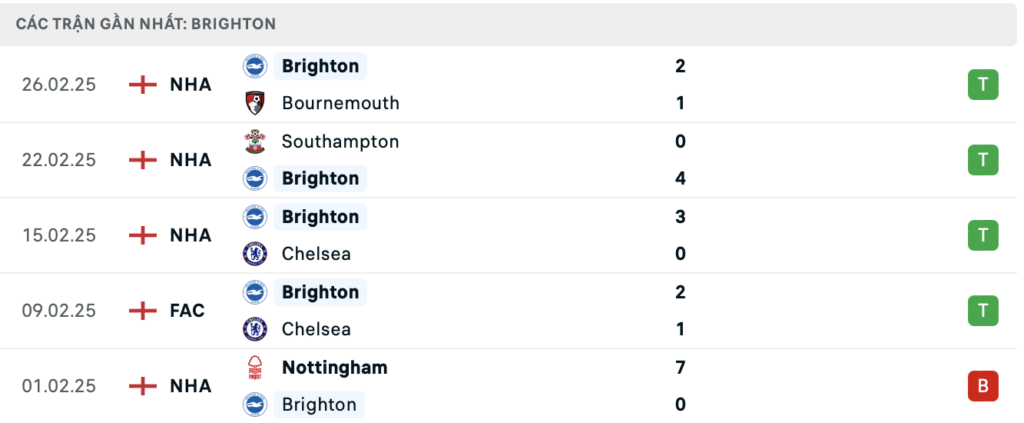This screenshot has width=1024, height=423.
Task: Click the Các trận gần nhất: Brighton header
Action: [147, 23]
